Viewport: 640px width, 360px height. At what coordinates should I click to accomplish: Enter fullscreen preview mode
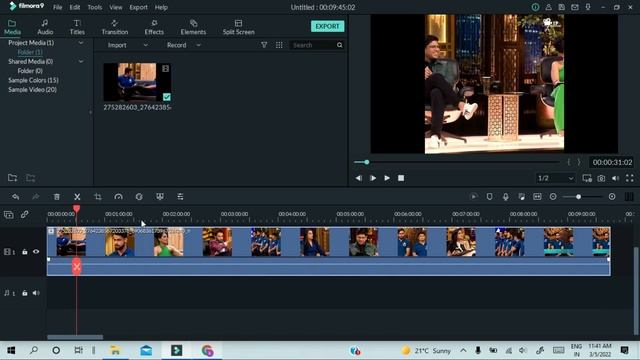click(x=630, y=178)
